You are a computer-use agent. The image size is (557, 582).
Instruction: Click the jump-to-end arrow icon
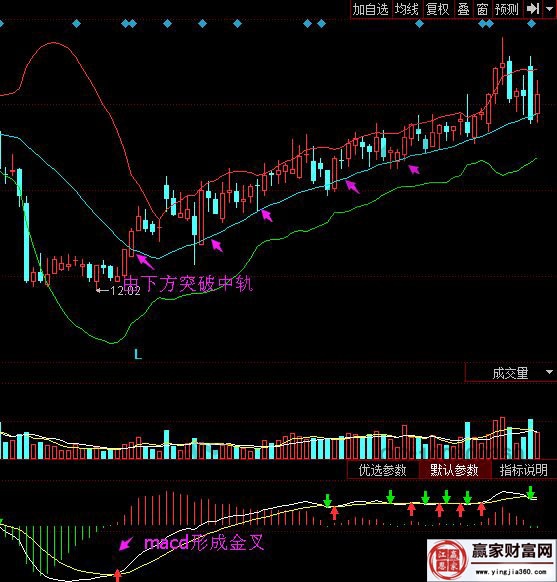(x=533, y=9)
